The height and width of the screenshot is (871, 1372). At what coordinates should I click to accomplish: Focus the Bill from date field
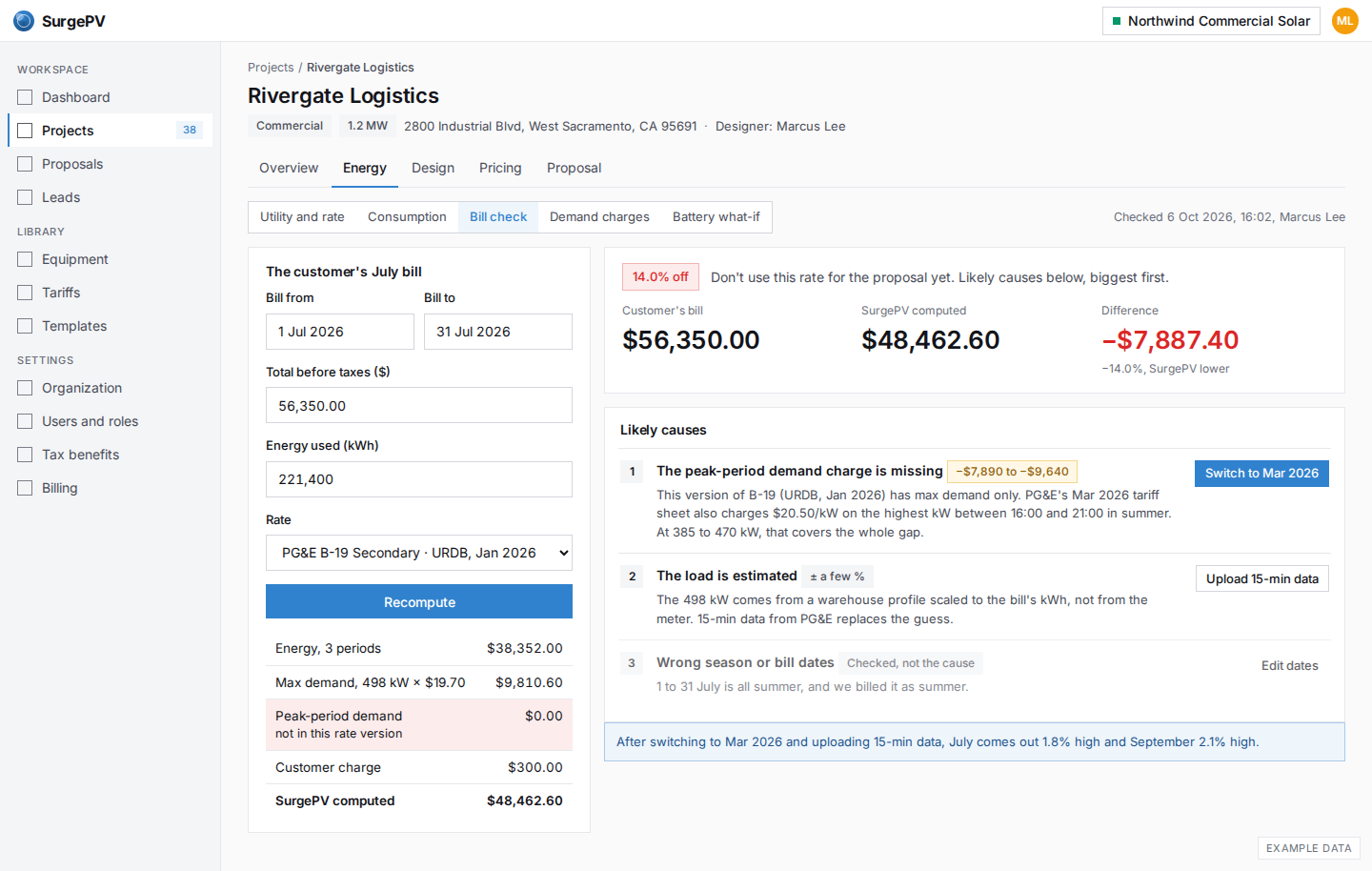[x=340, y=332]
